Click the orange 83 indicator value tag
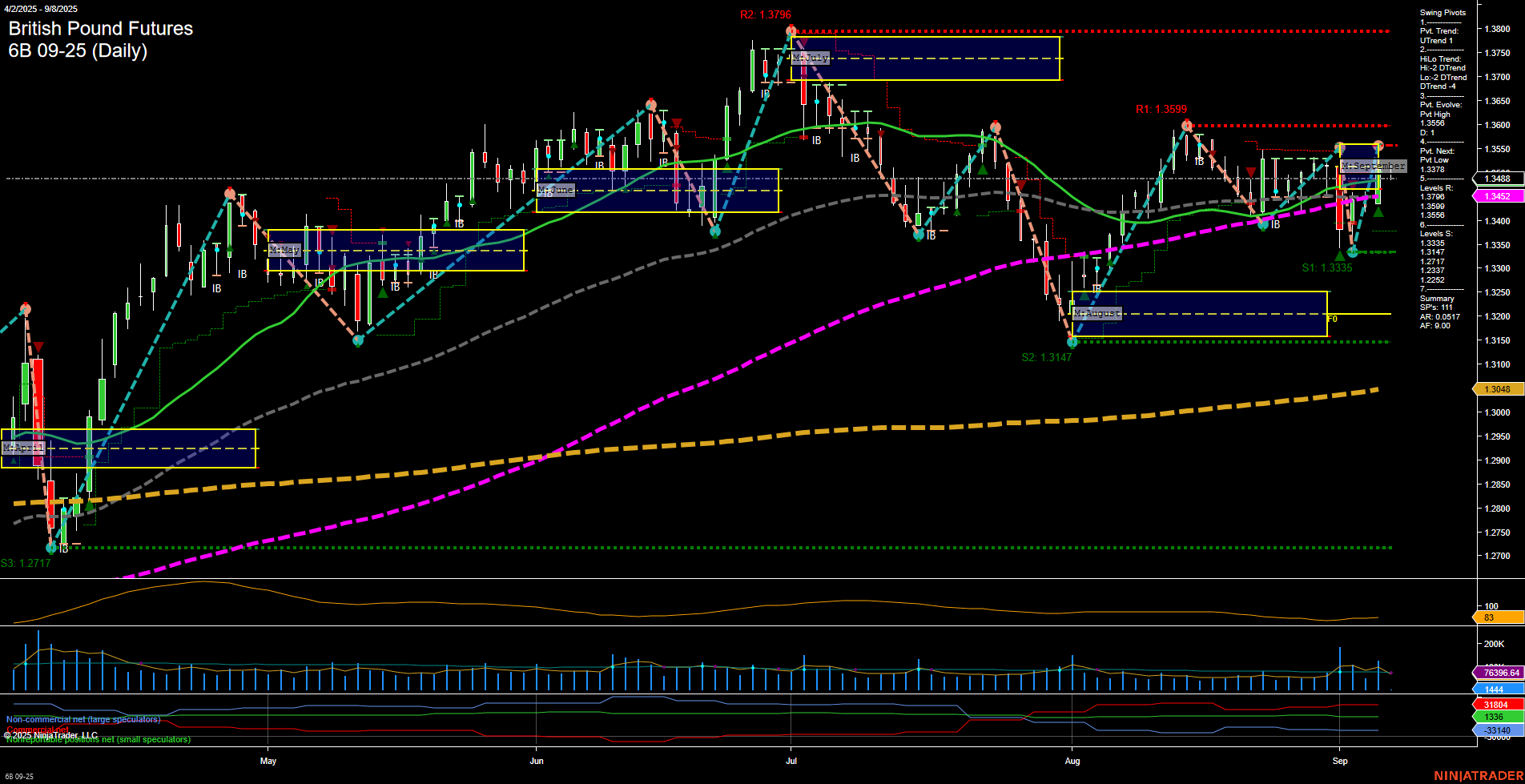This screenshot has width=1525, height=784. click(x=1495, y=617)
